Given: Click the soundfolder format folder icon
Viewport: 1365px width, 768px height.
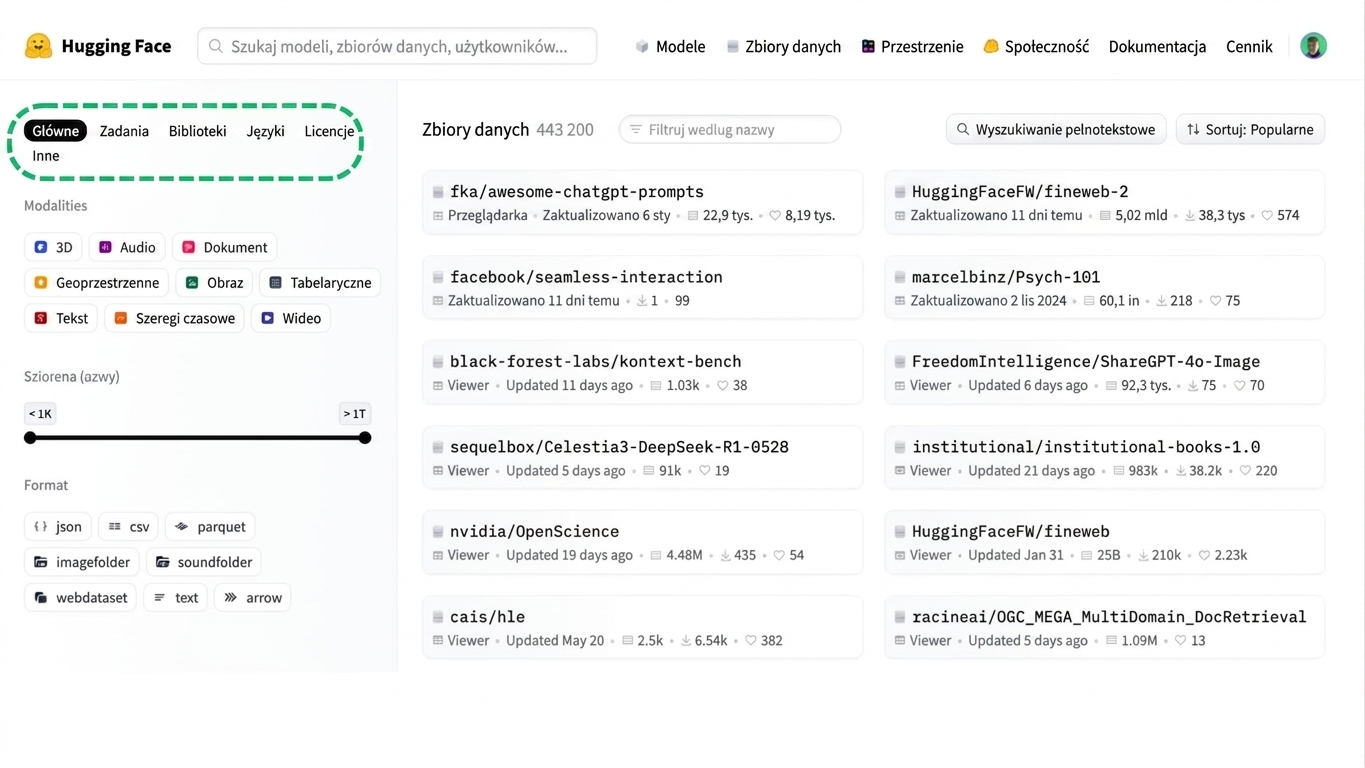Looking at the screenshot, I should point(163,562).
